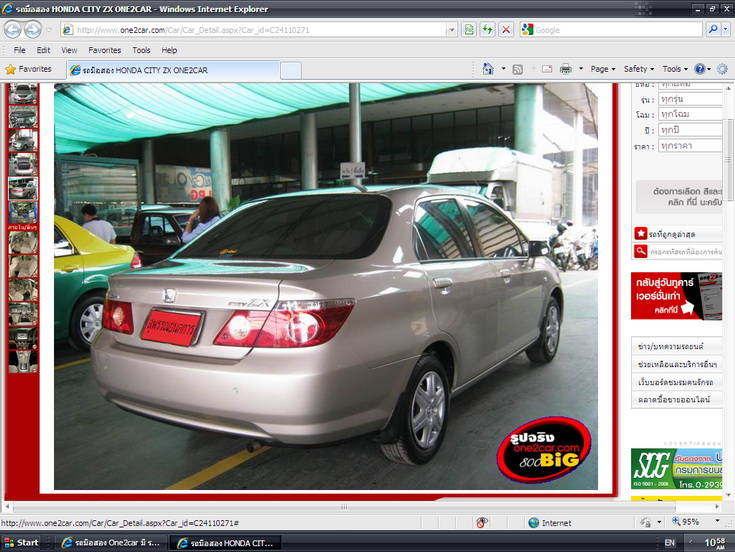Image resolution: width=735 pixels, height=552 pixels.
Task: Click the Home toolbar icon
Action: 488,69
